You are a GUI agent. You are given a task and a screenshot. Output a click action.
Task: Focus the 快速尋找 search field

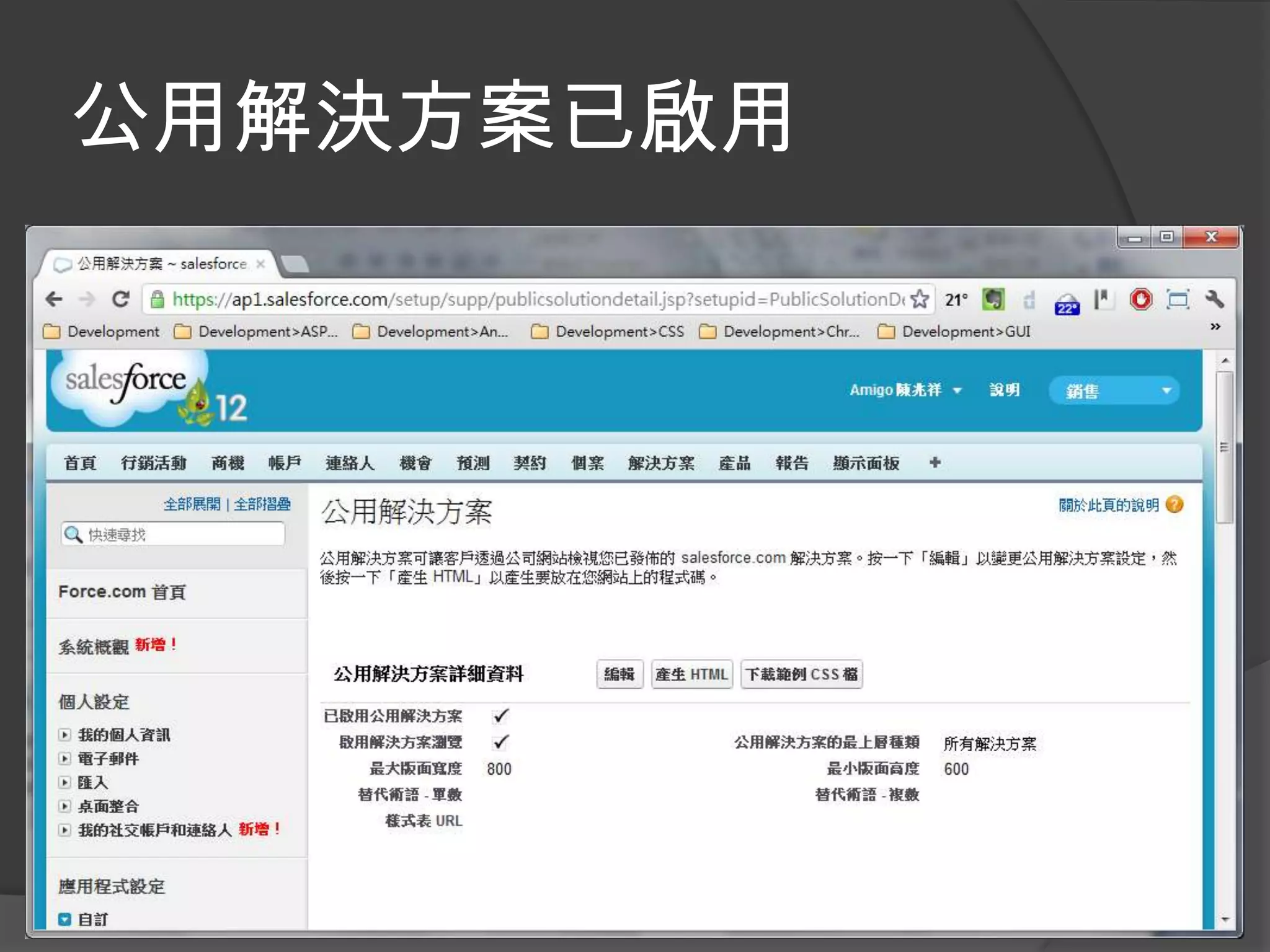click(x=173, y=534)
